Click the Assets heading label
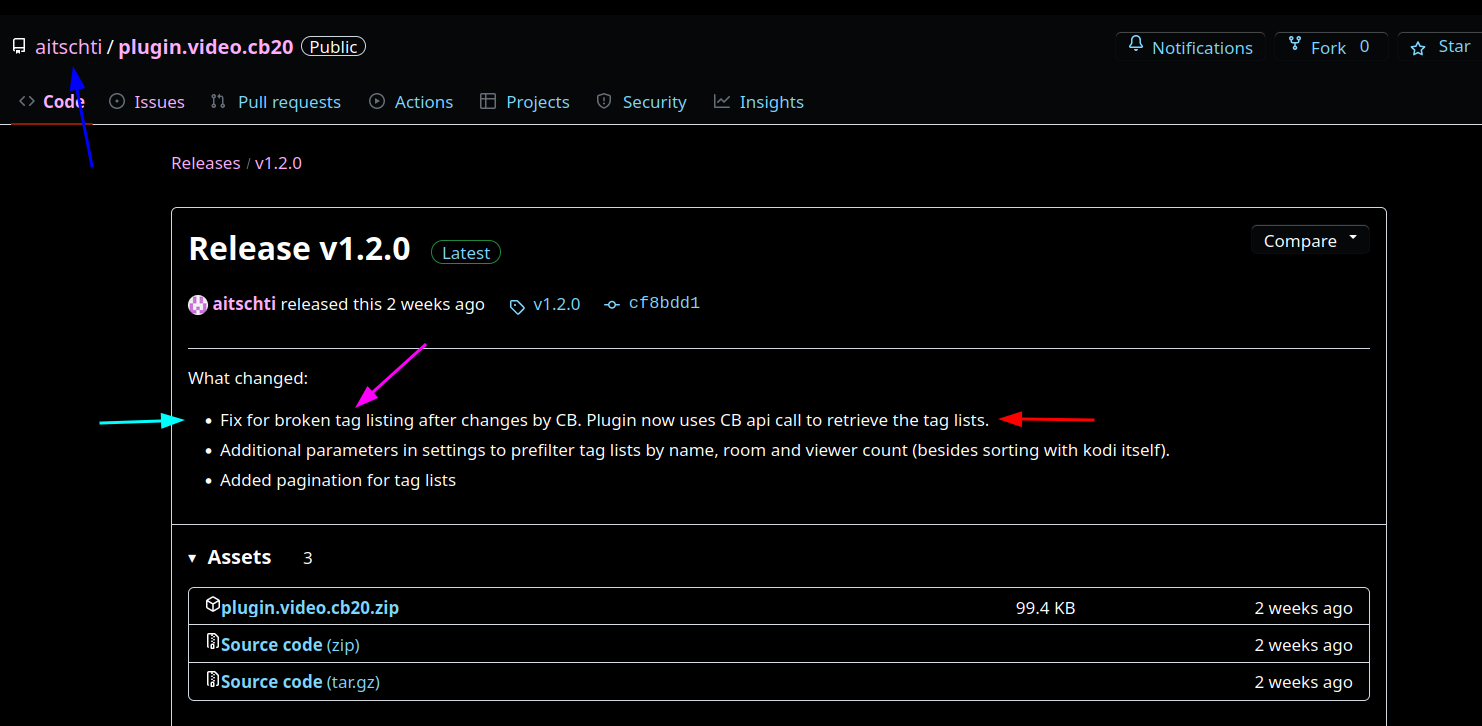This screenshot has height=726, width=1482. point(239,557)
